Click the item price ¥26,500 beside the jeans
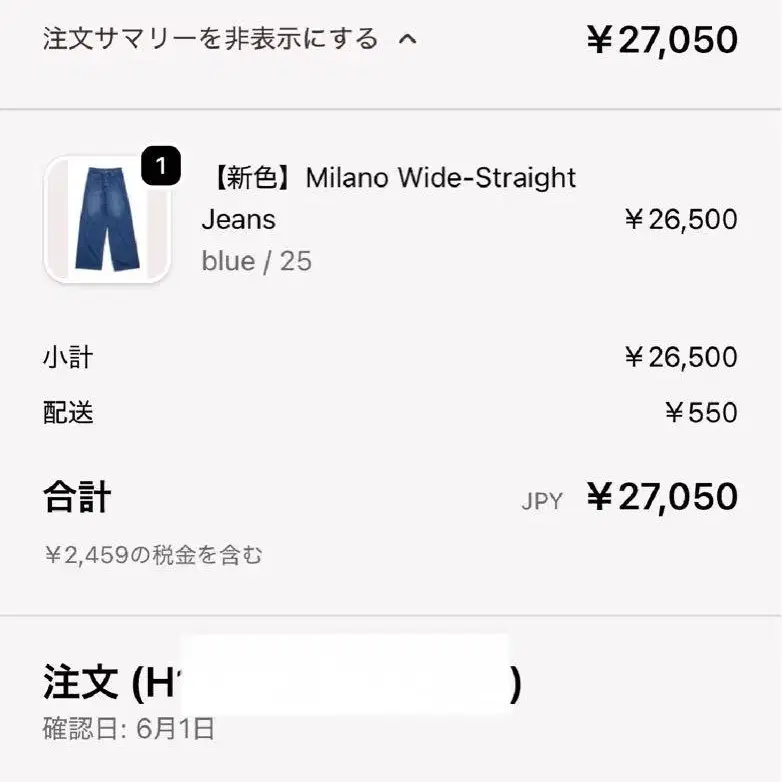 [x=680, y=220]
